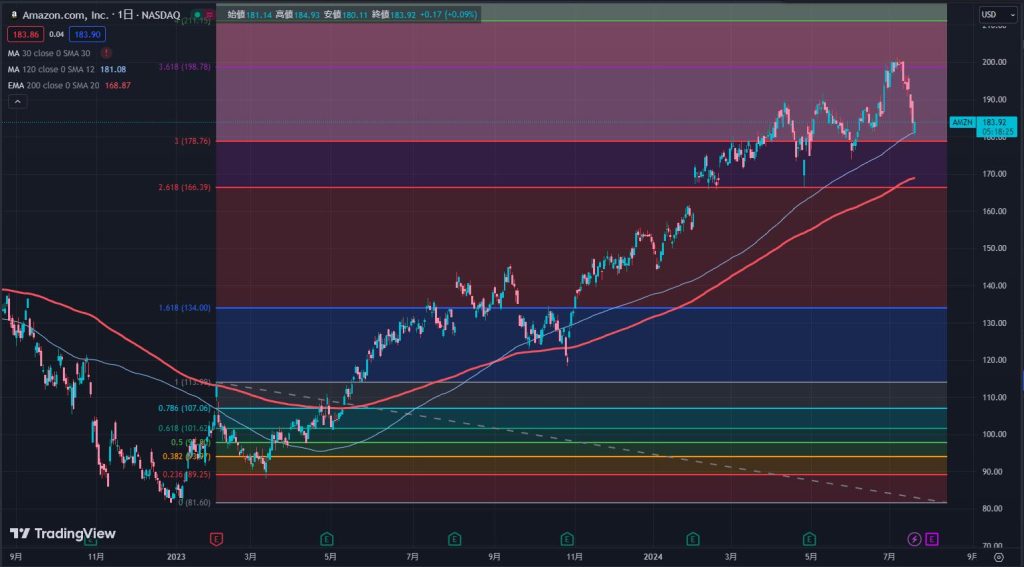Click the 終値 183.92 close value
1024x567 pixels.
click(x=394, y=14)
